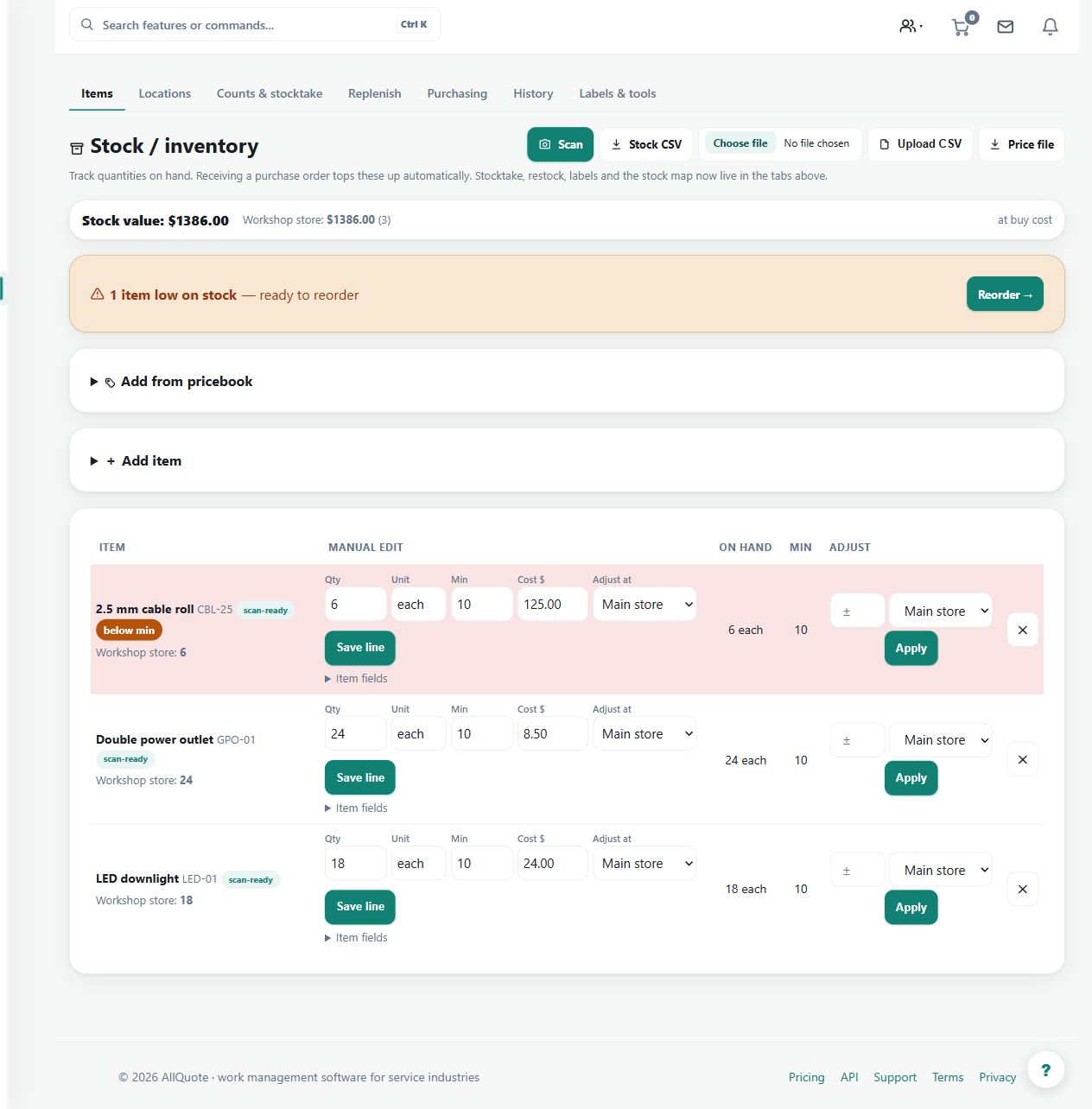Focus the search features or commands field
This screenshot has width=1092, height=1109.
point(255,25)
